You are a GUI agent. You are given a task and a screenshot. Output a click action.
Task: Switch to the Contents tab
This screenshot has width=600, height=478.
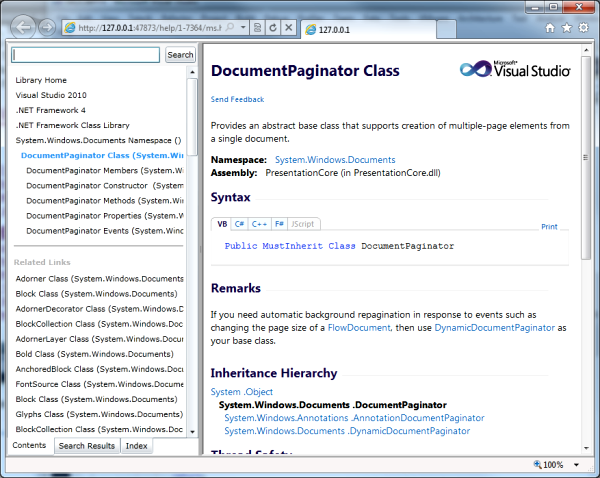(29, 445)
